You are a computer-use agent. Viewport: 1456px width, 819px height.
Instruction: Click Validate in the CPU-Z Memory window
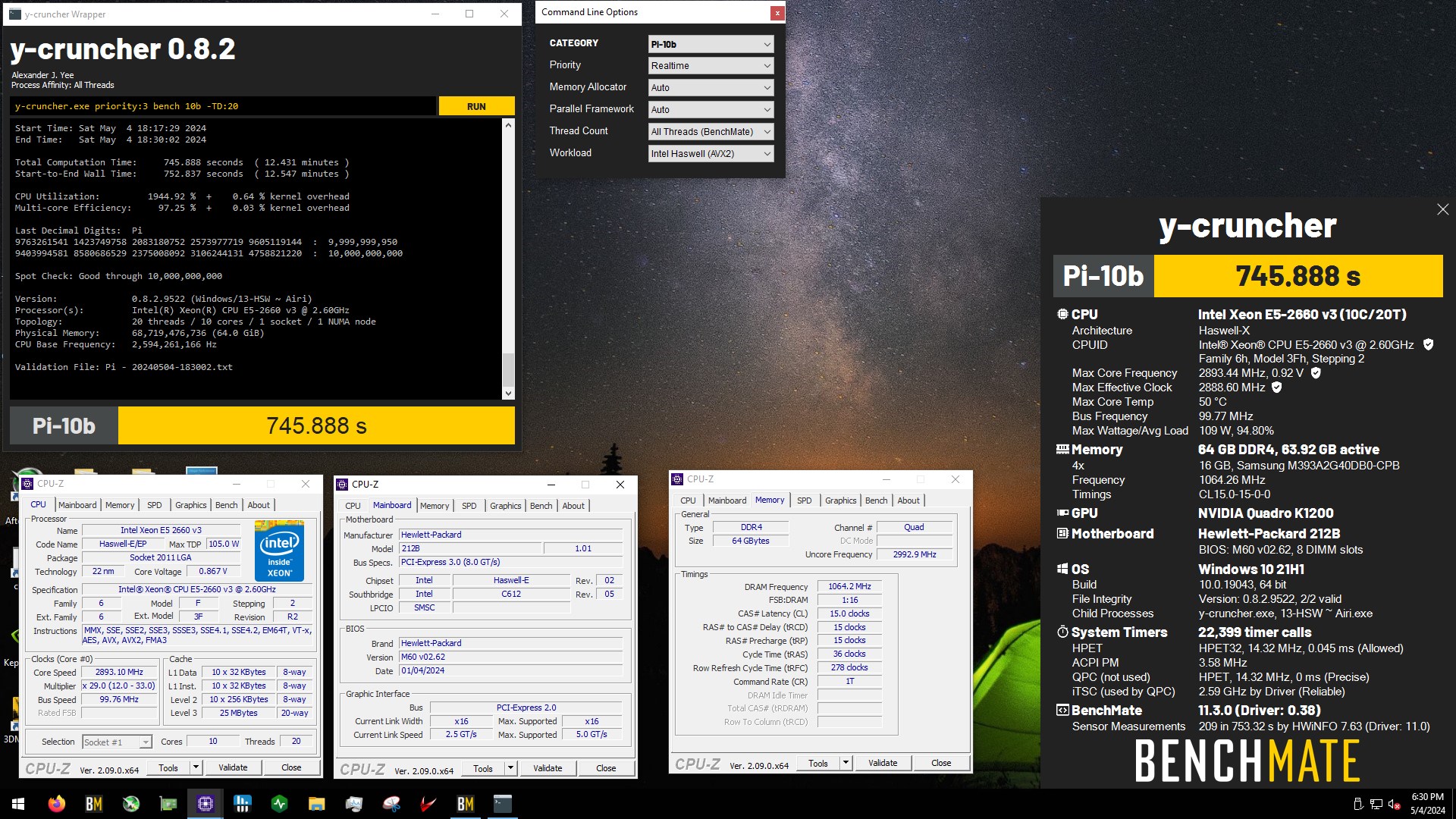(883, 763)
